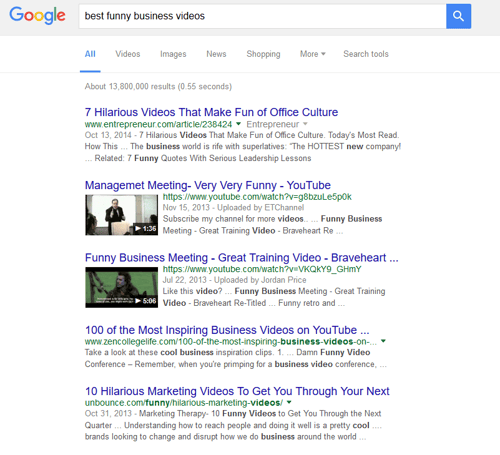This screenshot has height=455, width=500.
Task: Expand arrow next to unbounce.com URL
Action: tap(289, 402)
